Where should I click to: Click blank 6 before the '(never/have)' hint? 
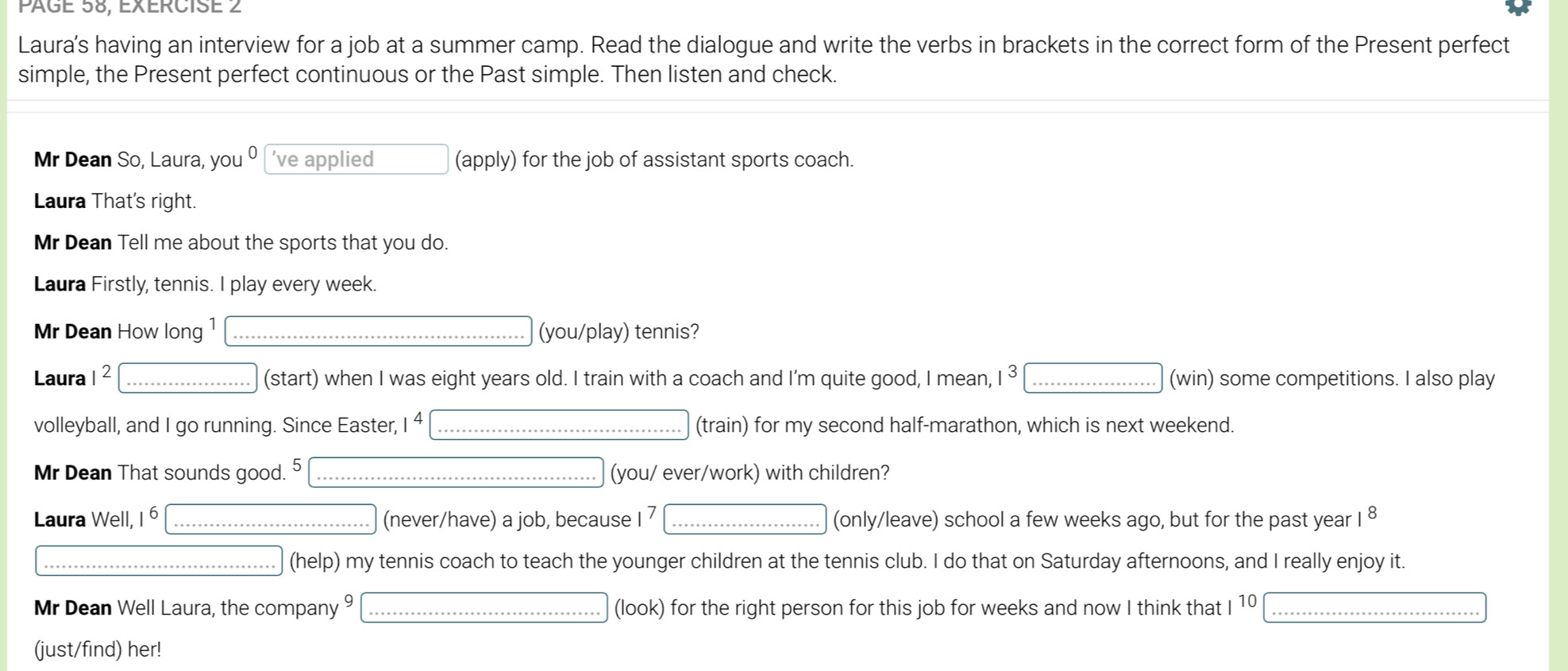click(x=271, y=519)
